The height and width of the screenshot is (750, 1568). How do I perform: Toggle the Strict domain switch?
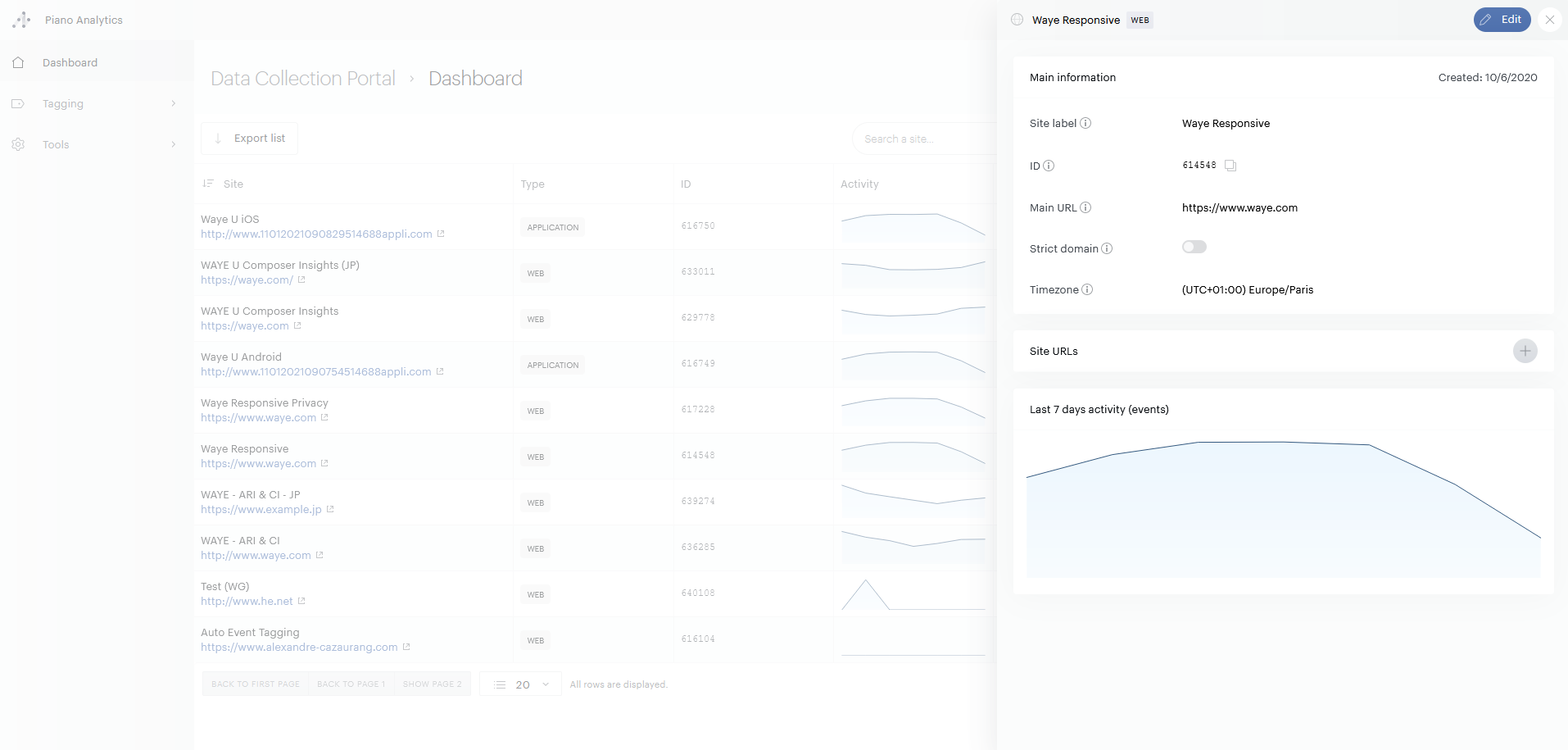[x=1194, y=247]
